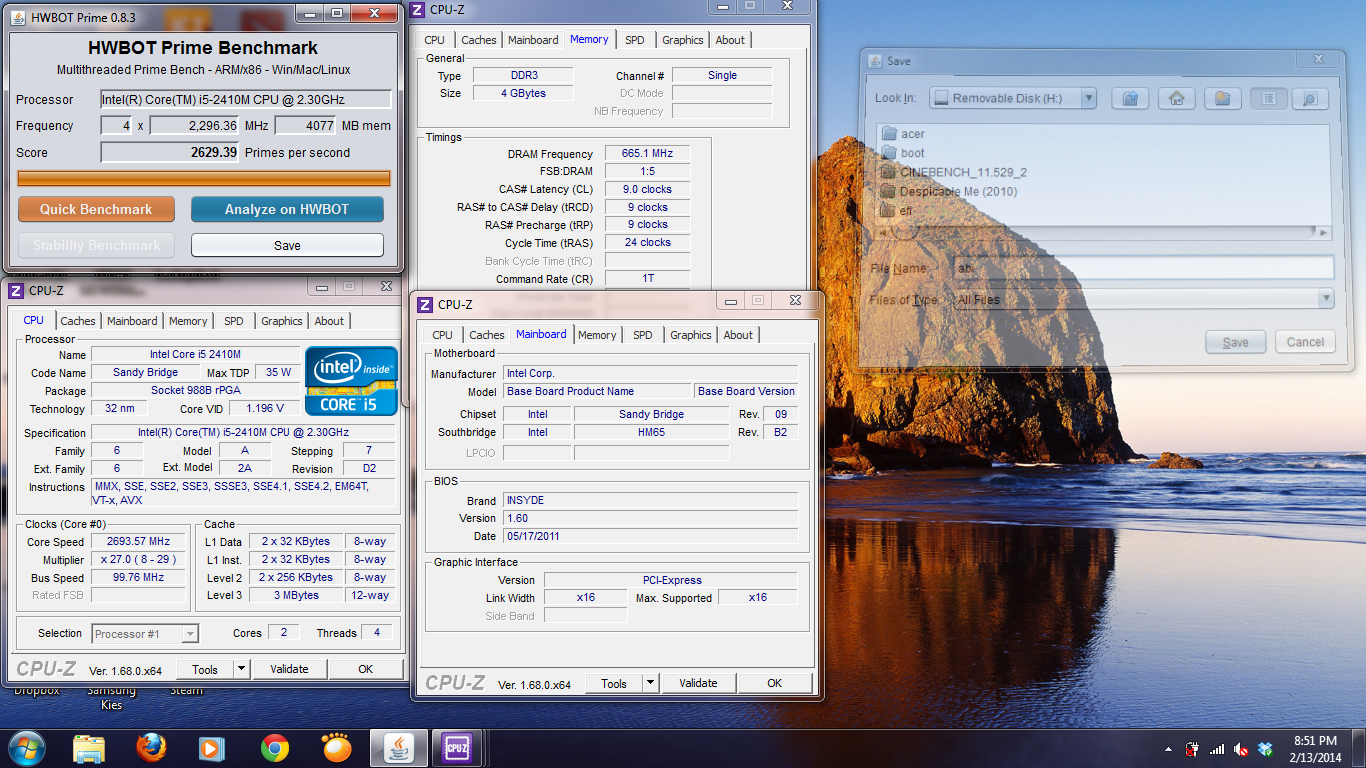
Task: Open Windows Media Player from the taskbar
Action: pos(211,748)
